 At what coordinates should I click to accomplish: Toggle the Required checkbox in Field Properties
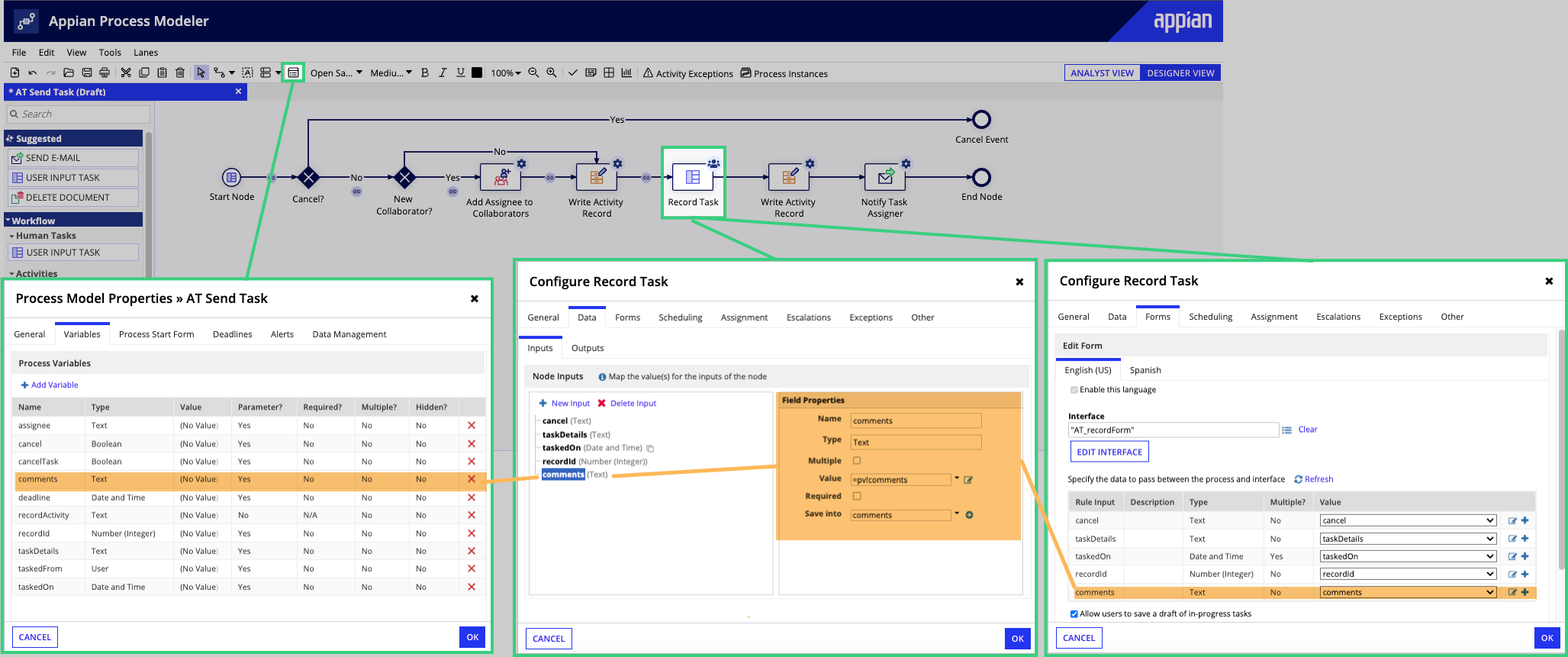pos(857,496)
